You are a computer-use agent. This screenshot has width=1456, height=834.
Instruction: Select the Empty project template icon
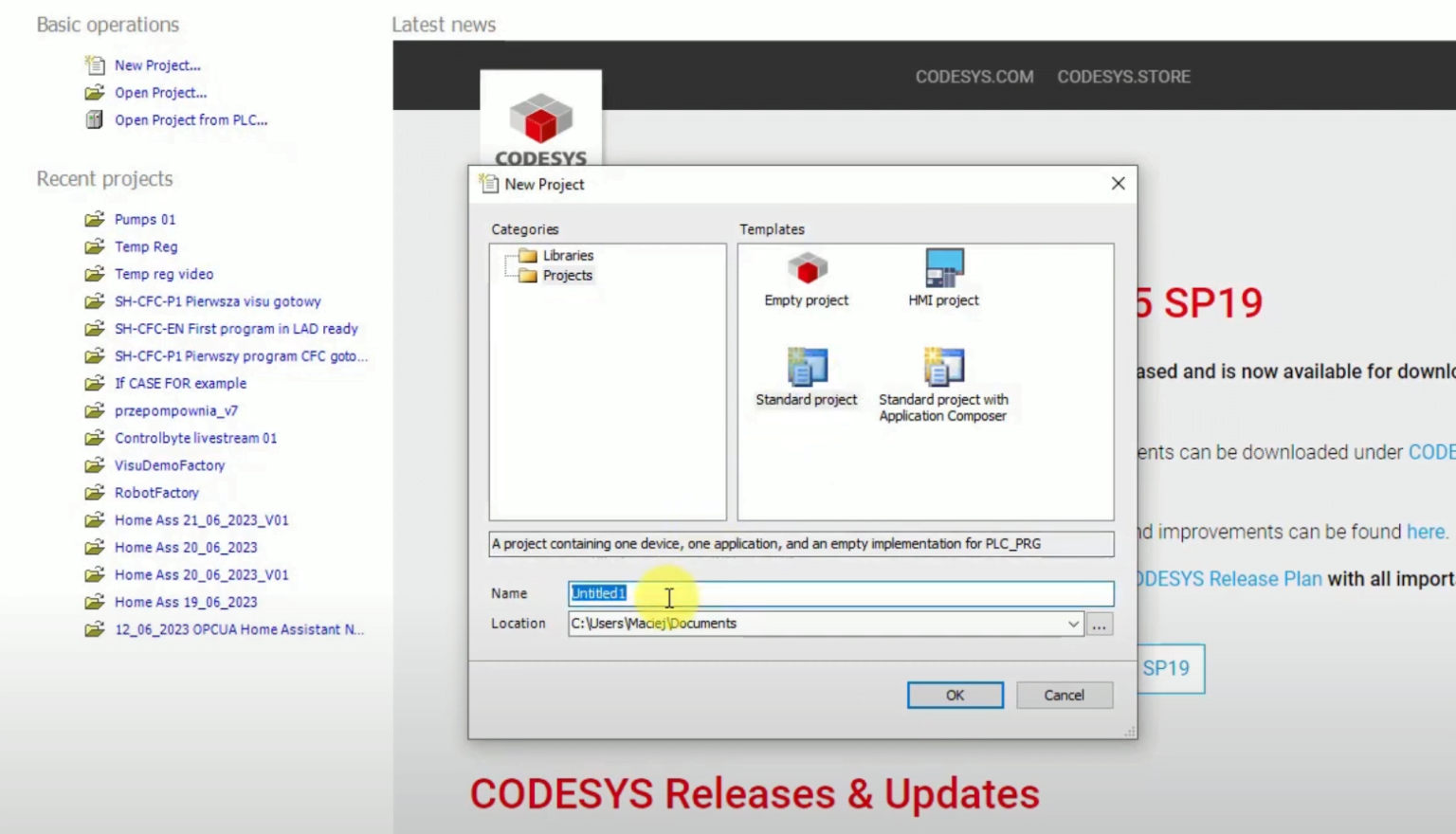point(807,269)
